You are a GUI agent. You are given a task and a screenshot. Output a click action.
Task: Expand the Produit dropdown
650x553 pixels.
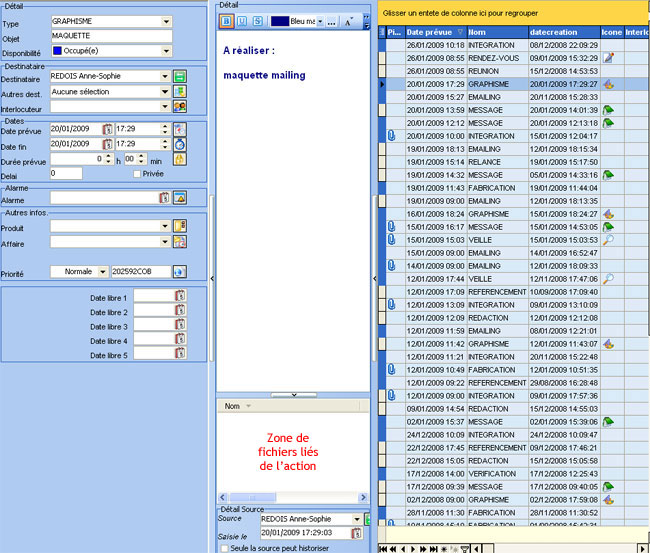point(165,226)
